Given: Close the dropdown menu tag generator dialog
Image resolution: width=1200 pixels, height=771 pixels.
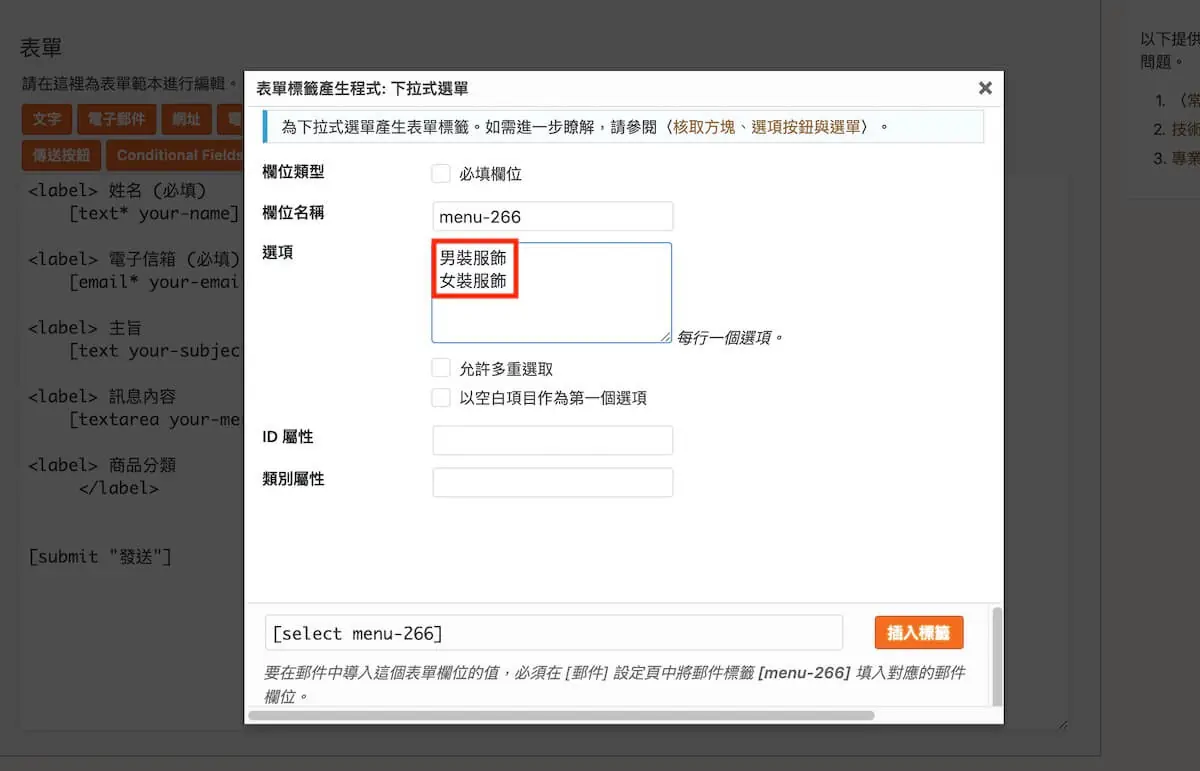Looking at the screenshot, I should [x=985, y=88].
